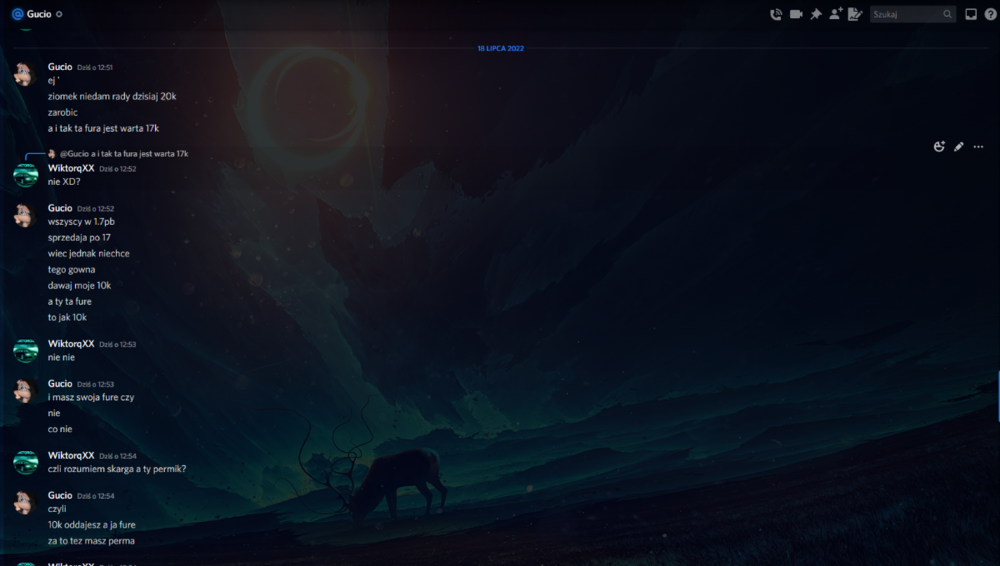
Task: Start a video call using camera icon
Action: click(x=796, y=14)
